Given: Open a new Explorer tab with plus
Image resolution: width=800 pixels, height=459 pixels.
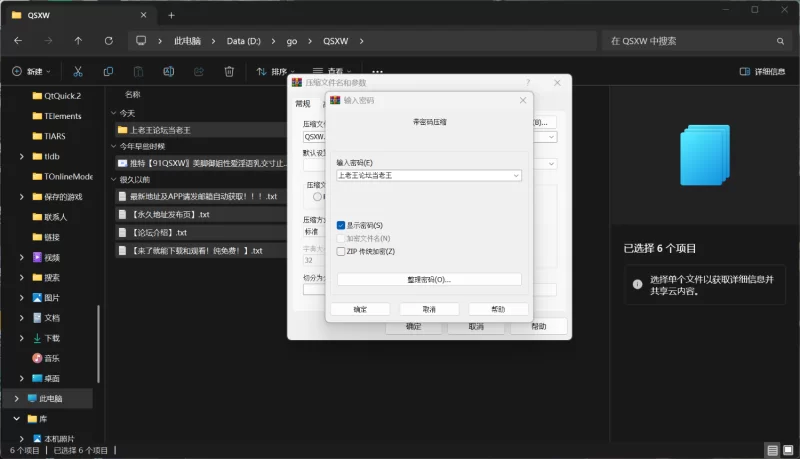Looking at the screenshot, I should (x=171, y=15).
